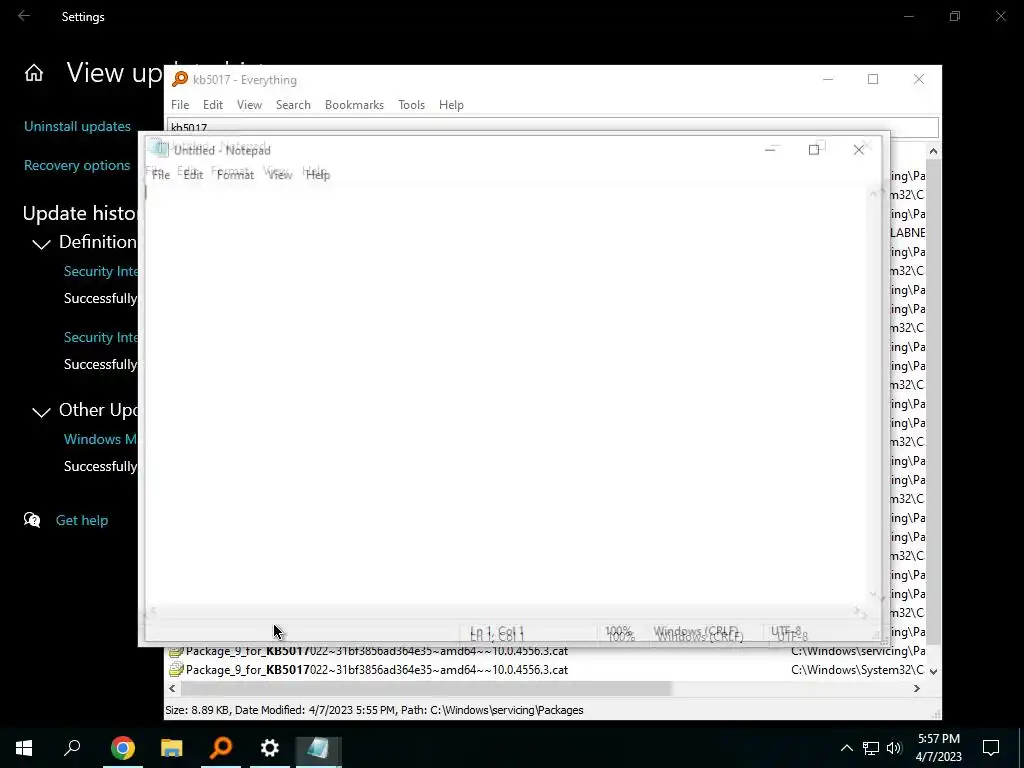Click the Everything horizontal scrollbar thumb
The image size is (1024, 768).
click(x=426, y=688)
